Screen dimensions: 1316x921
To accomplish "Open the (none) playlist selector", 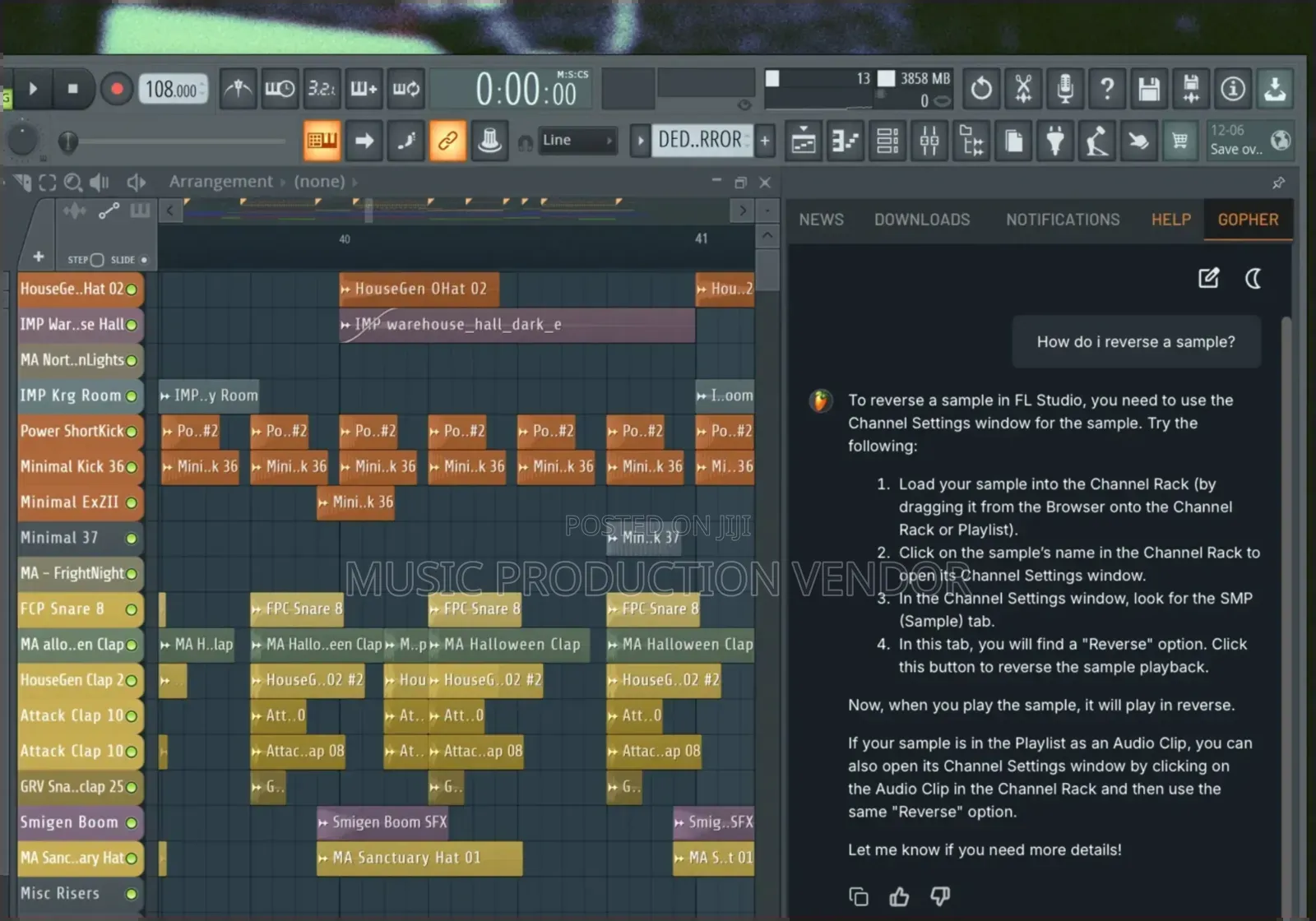I will coord(319,182).
